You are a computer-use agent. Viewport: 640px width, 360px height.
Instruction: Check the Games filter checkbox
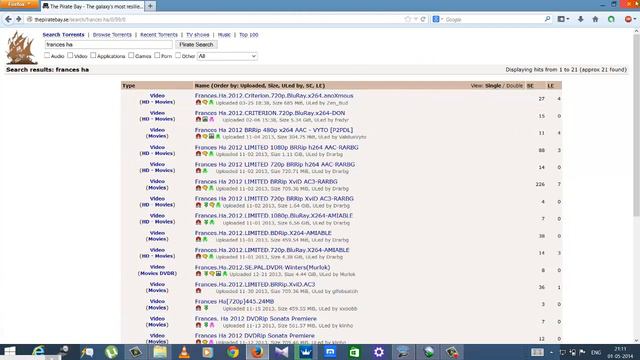point(131,55)
